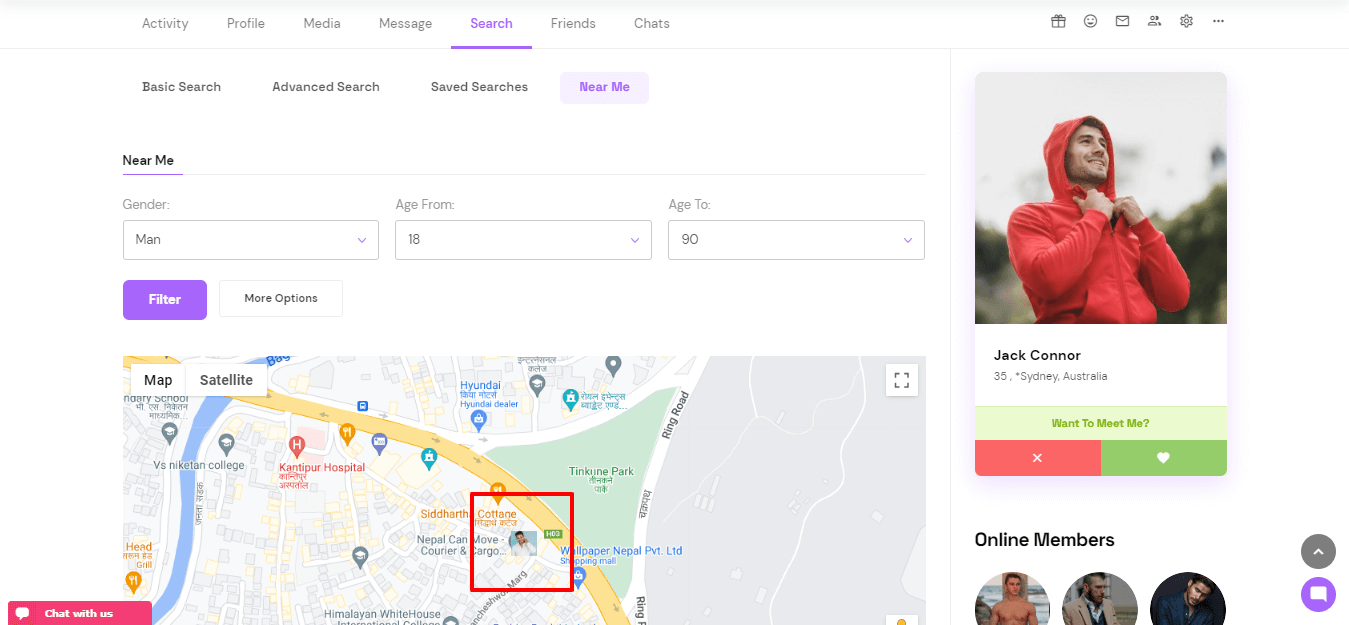
Task: Open the first online member avatar
Action: pos(1012,599)
